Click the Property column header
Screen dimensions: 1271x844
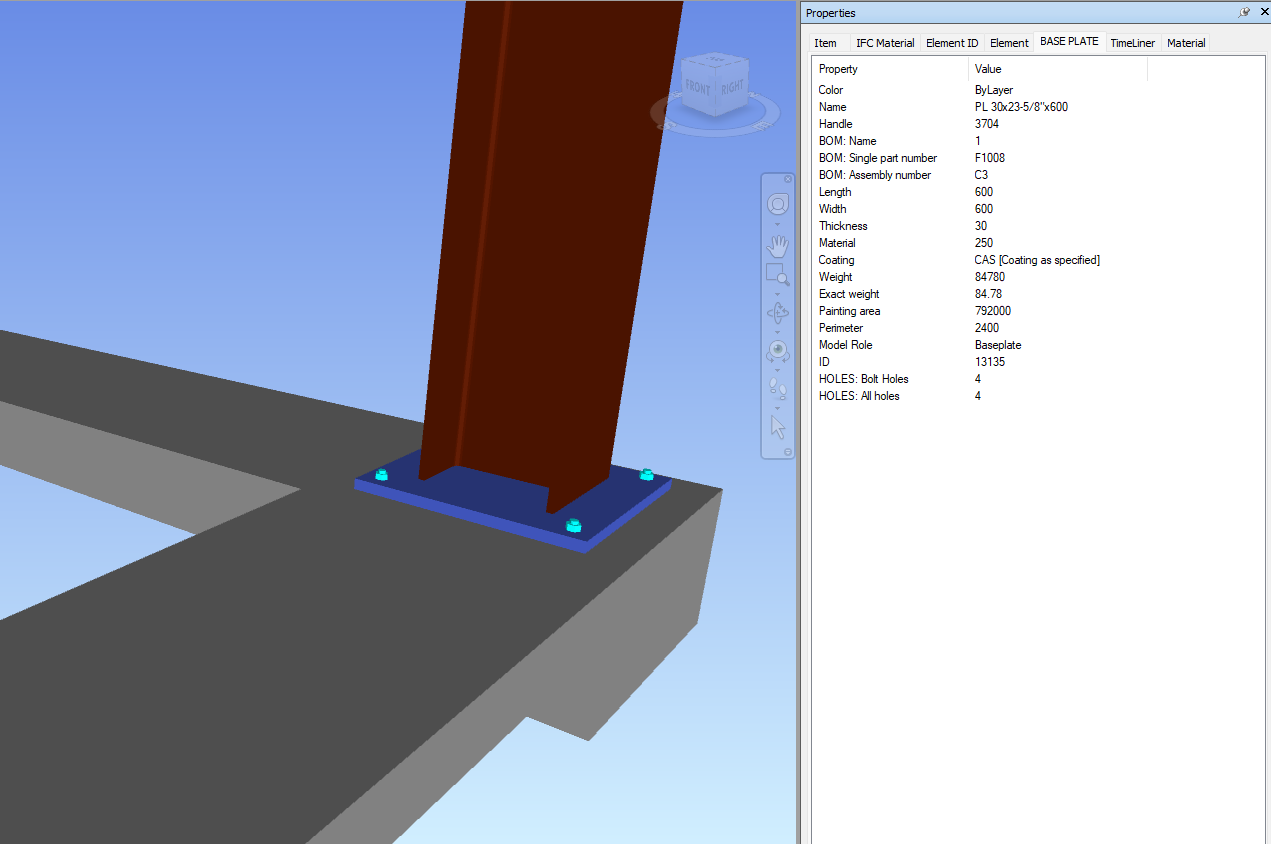pos(890,69)
